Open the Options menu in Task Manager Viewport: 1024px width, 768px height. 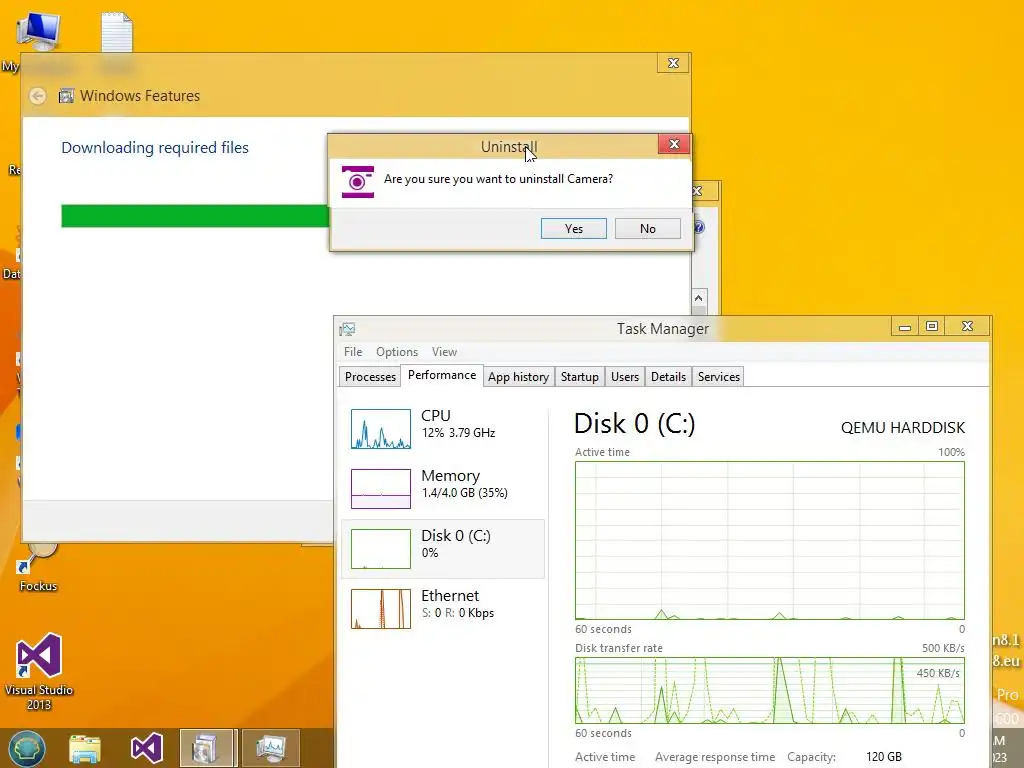click(396, 352)
